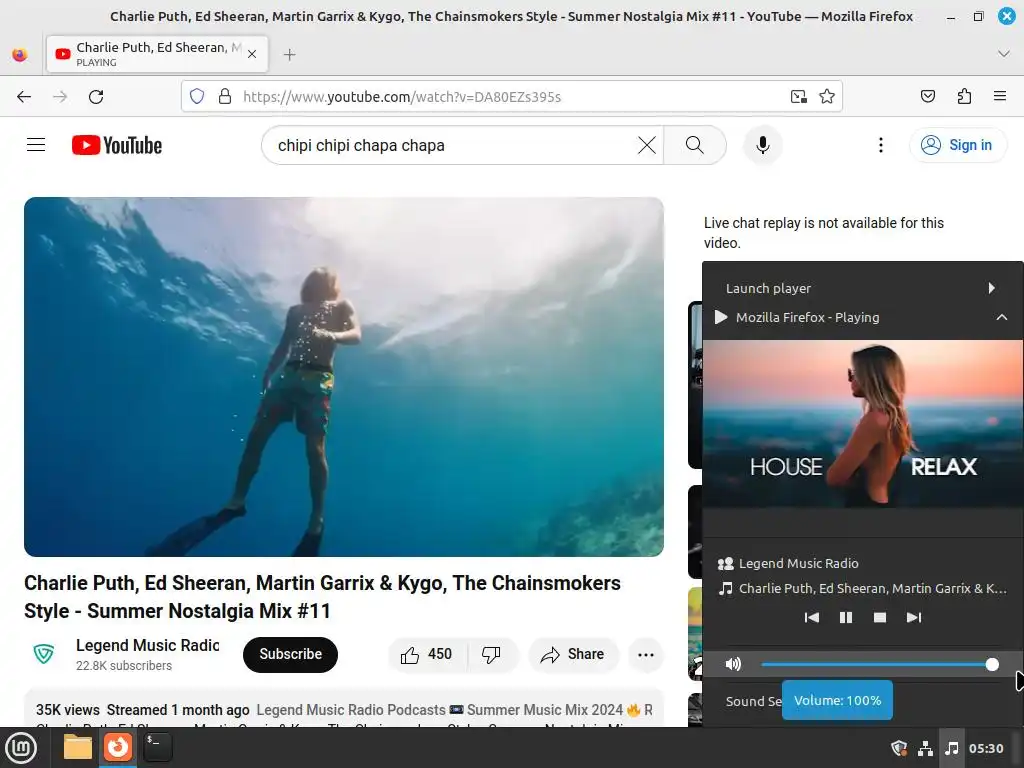Open the YouTube guide hamburger menu

pyautogui.click(x=36, y=144)
